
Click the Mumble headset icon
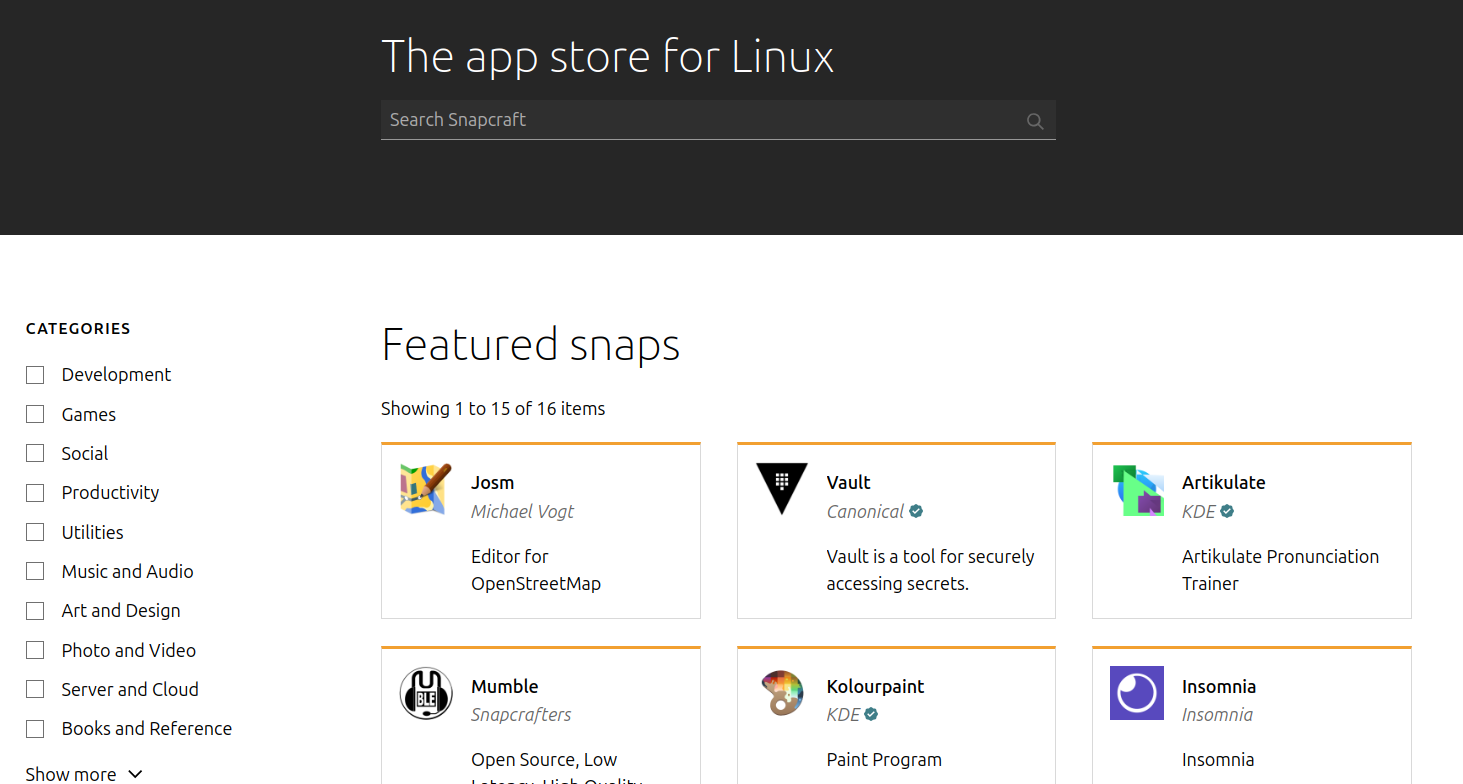(426, 693)
